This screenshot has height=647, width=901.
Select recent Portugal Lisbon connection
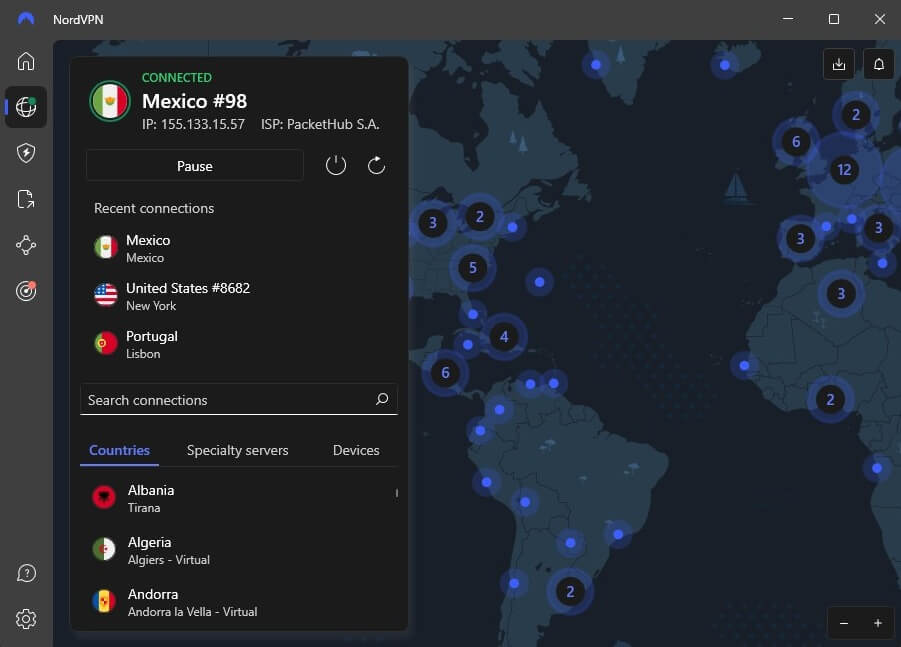[238, 344]
